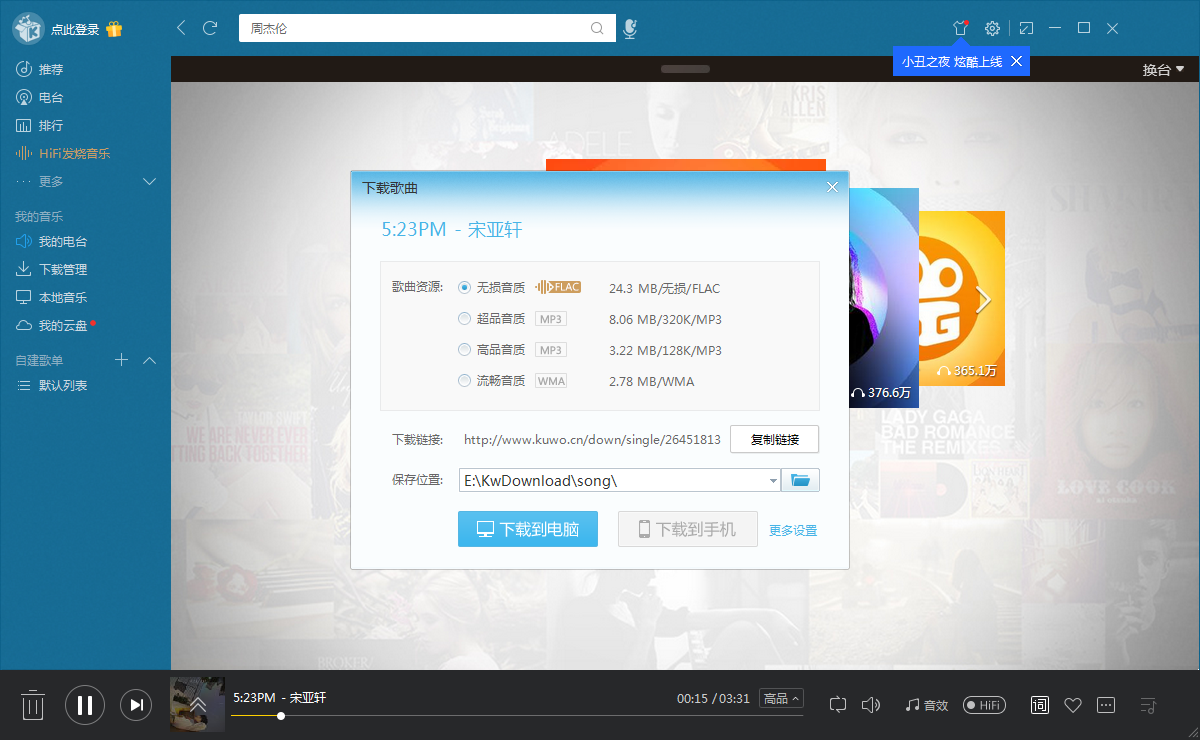Open 下载管理 in sidebar
This screenshot has width=1200, height=740.
click(62, 269)
